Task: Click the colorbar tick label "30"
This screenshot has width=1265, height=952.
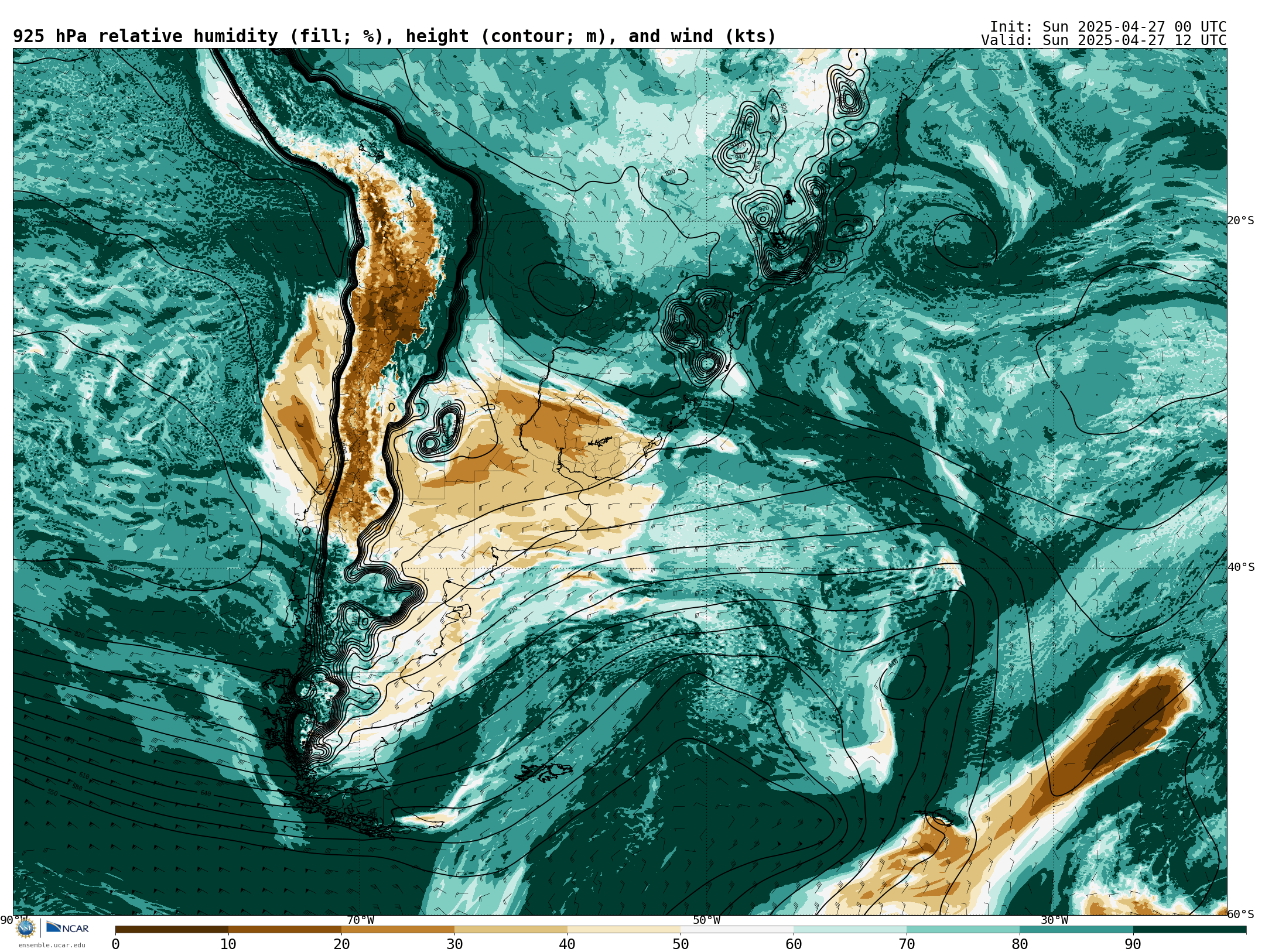Action: pos(454,944)
